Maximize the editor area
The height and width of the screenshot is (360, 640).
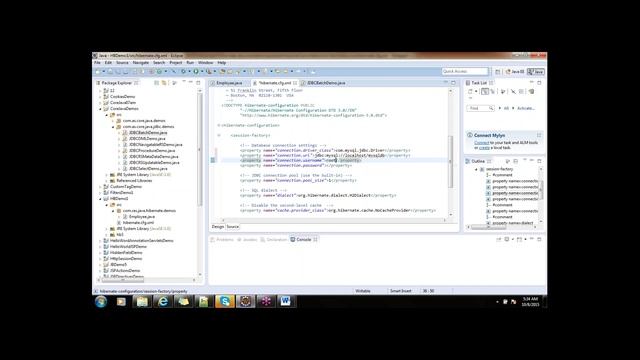453,83
